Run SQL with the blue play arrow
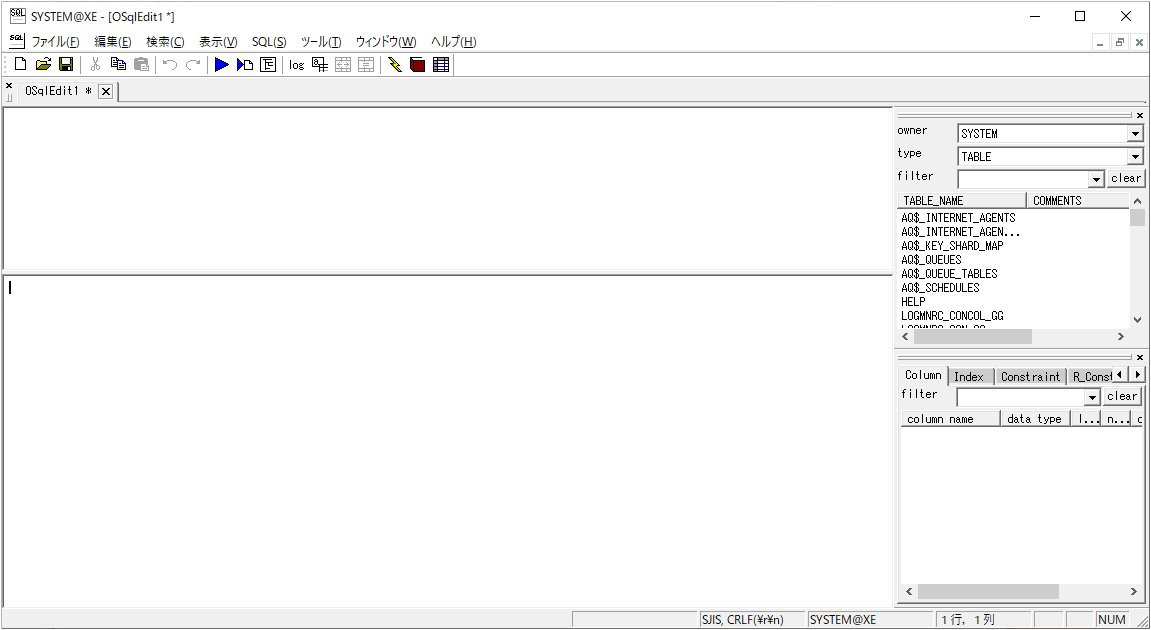This screenshot has width=1151, height=630. click(x=222, y=65)
